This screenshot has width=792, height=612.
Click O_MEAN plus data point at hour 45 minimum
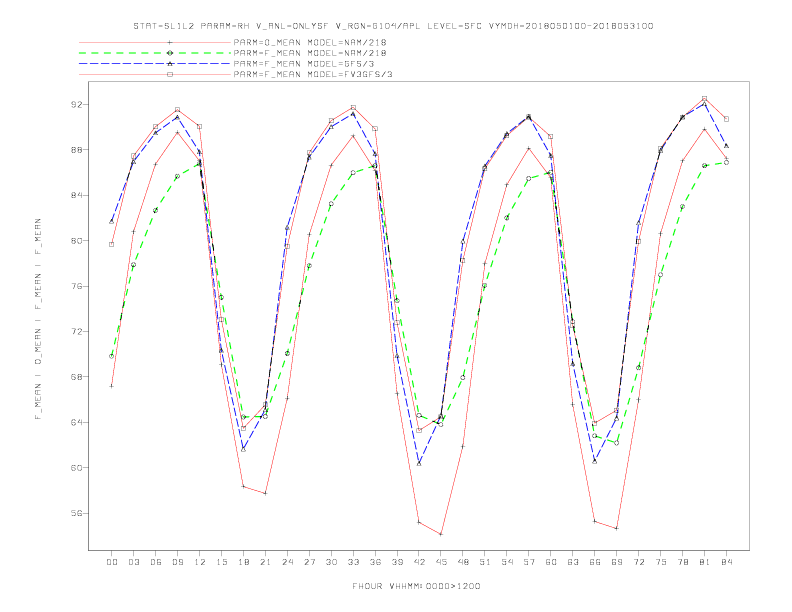[x=441, y=534]
